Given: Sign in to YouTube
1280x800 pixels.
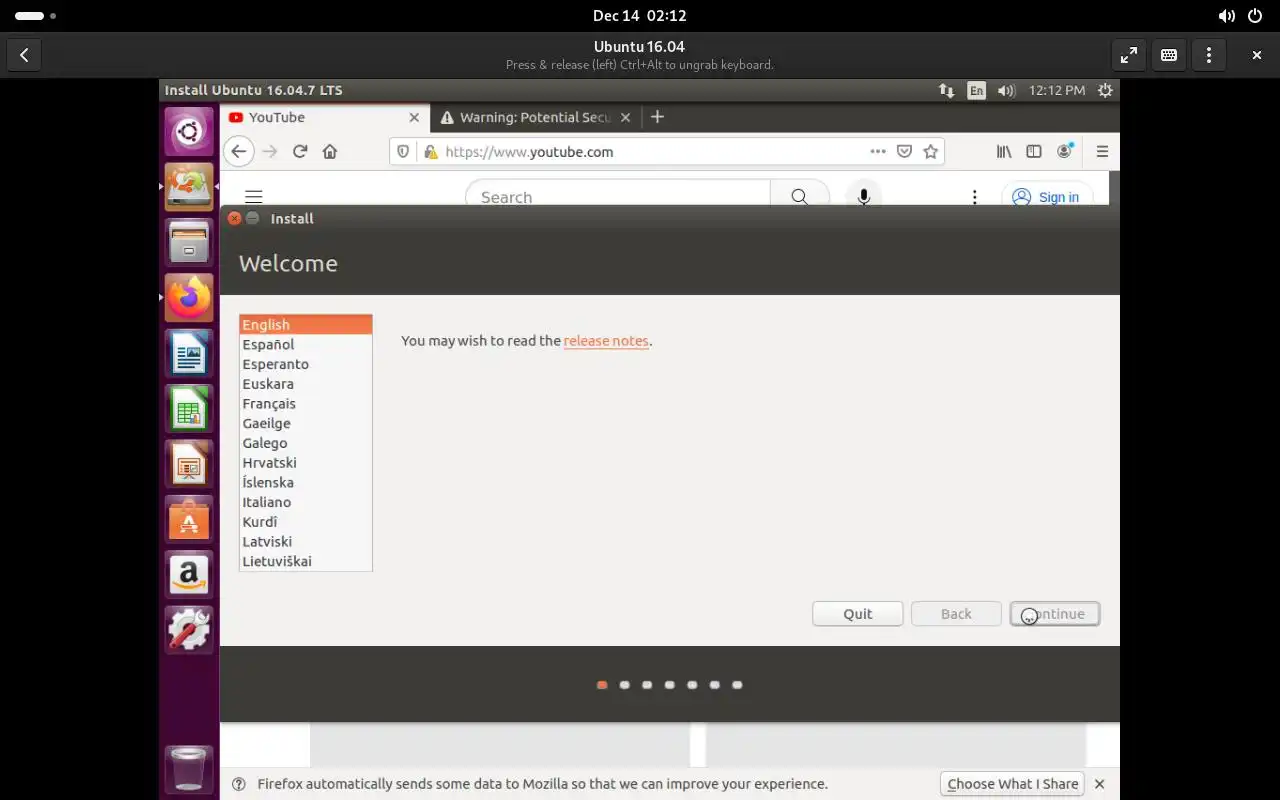Looking at the screenshot, I should (x=1047, y=197).
